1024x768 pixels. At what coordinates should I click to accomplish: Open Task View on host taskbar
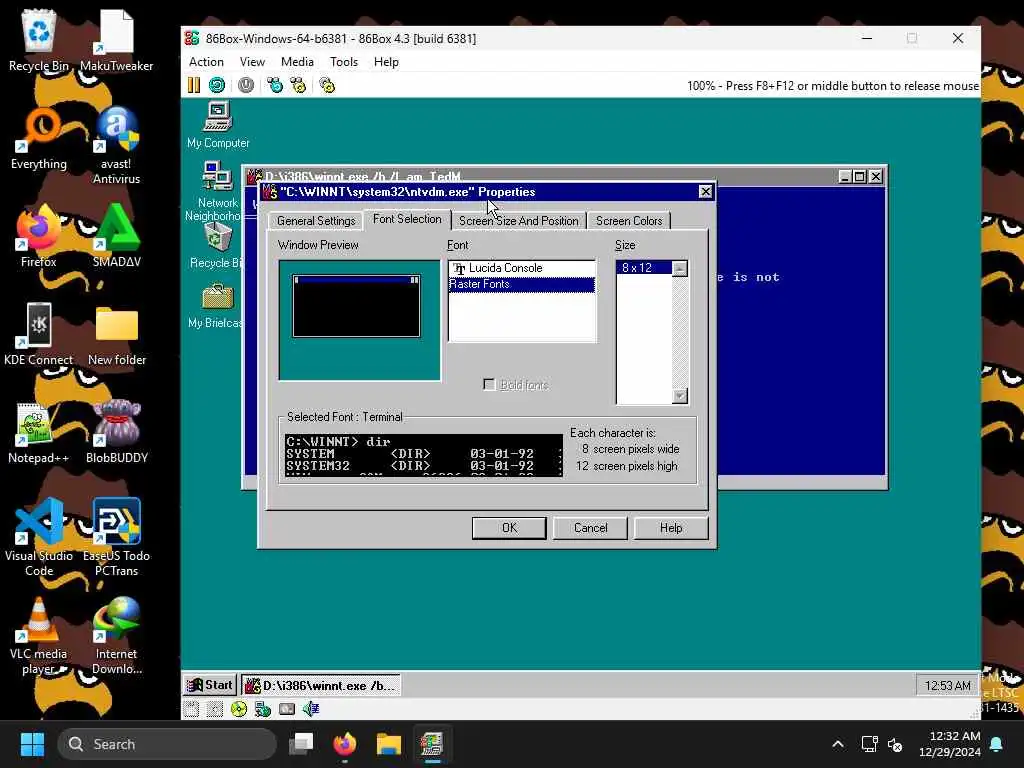click(x=301, y=744)
